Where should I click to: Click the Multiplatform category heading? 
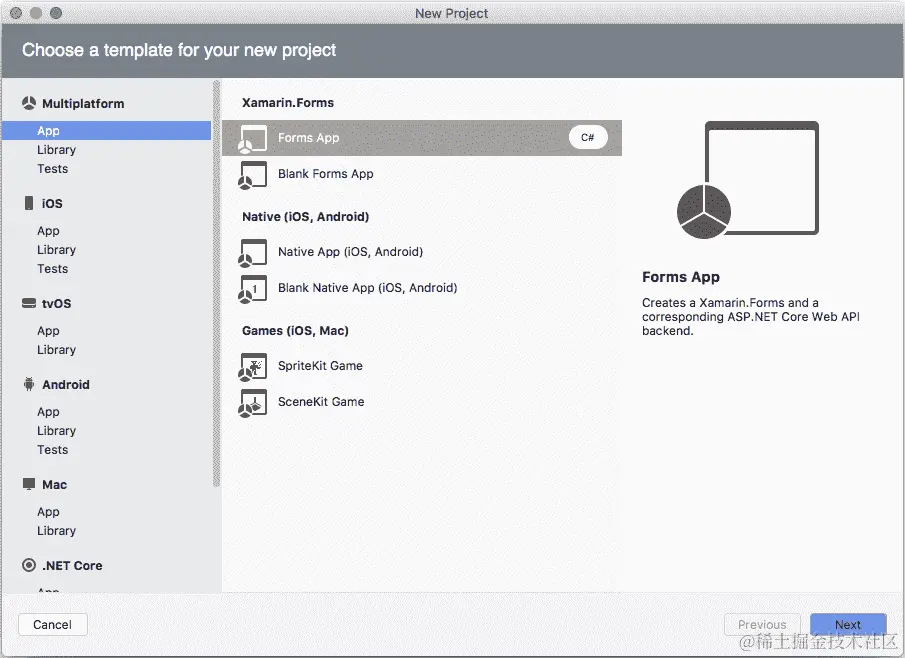[83, 104]
